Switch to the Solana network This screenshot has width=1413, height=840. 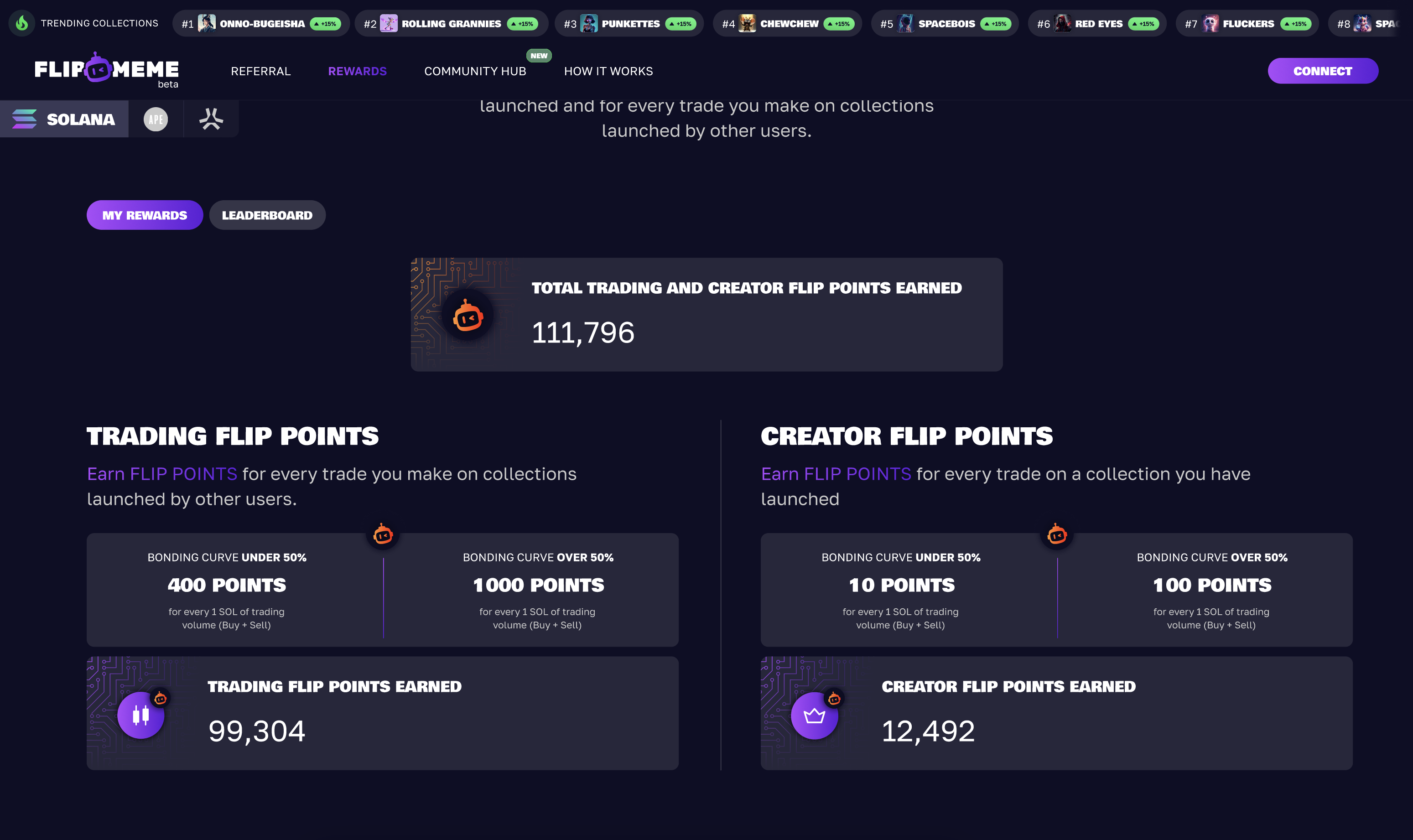pyautogui.click(x=64, y=119)
